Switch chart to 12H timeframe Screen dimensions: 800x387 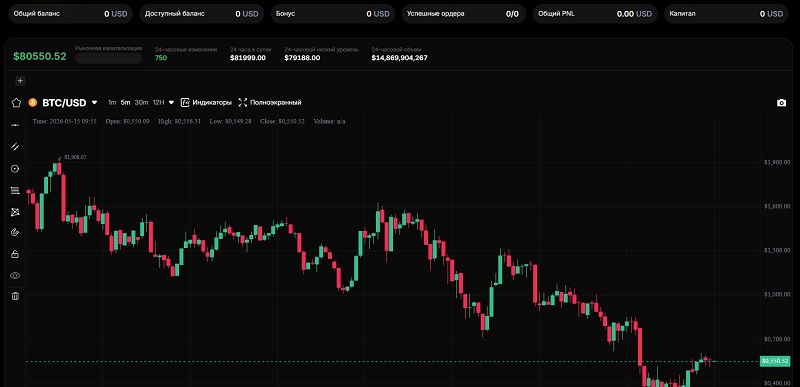point(159,102)
